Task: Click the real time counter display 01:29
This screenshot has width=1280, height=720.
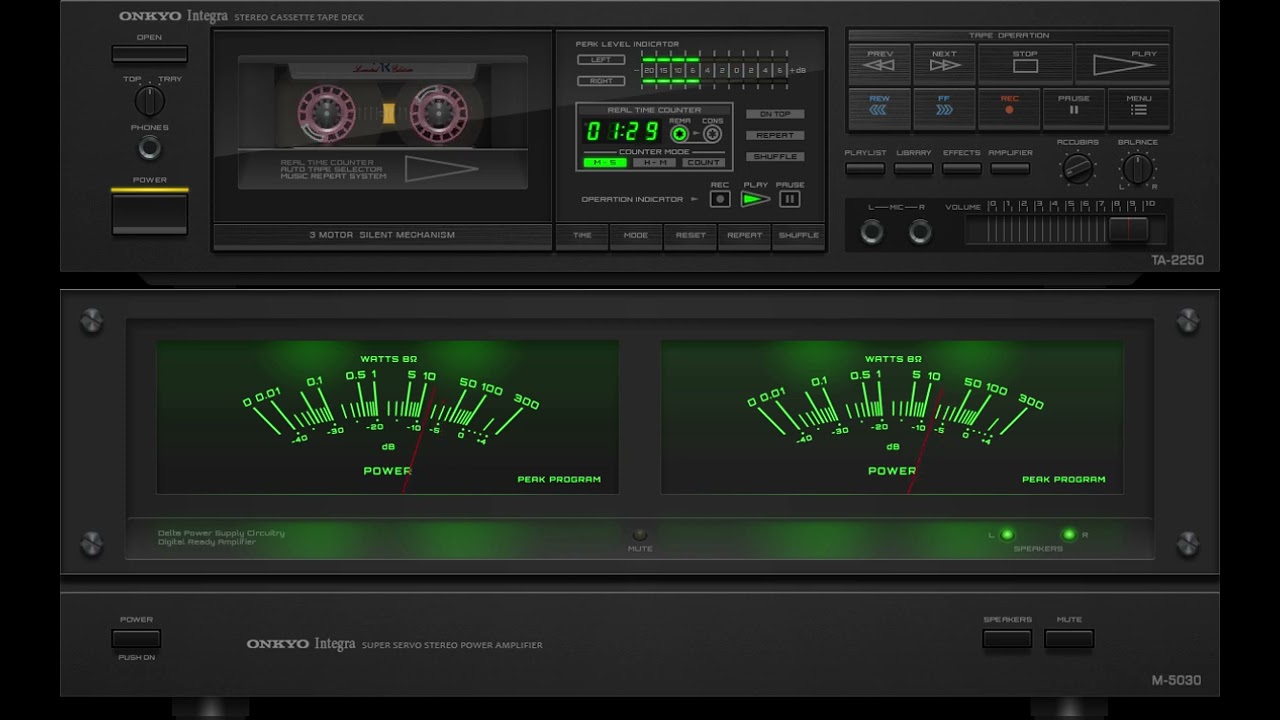Action: click(x=622, y=131)
